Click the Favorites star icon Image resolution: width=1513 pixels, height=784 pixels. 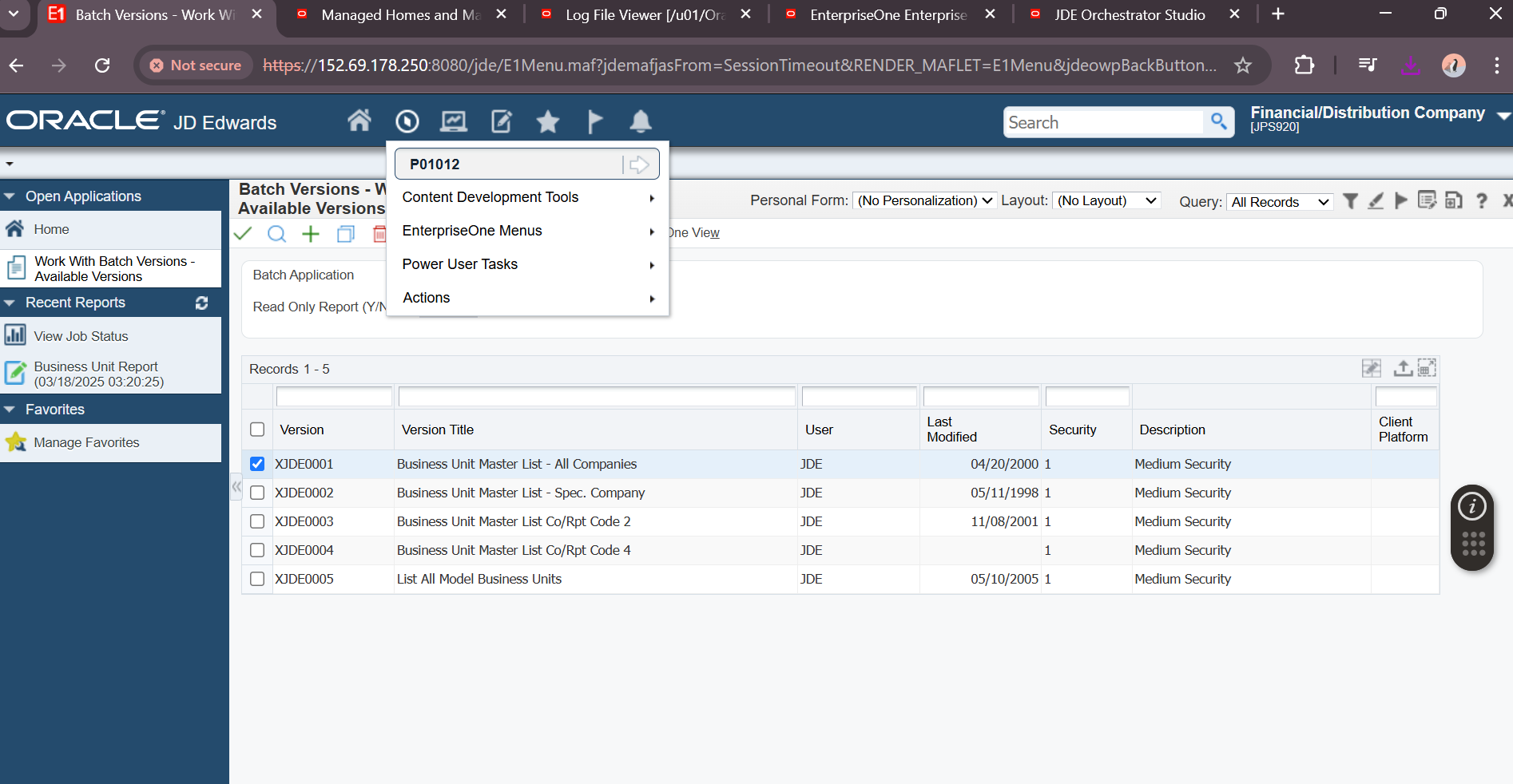548,121
